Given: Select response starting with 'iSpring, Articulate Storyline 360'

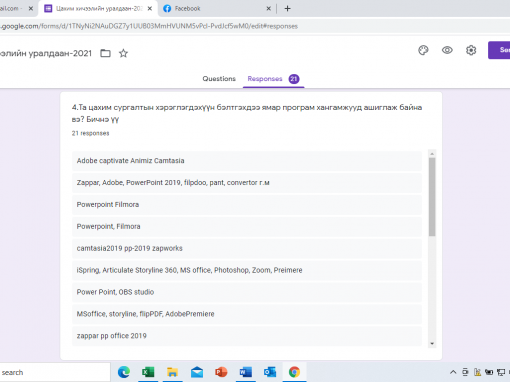Looking at the screenshot, I should pyautogui.click(x=247, y=270).
